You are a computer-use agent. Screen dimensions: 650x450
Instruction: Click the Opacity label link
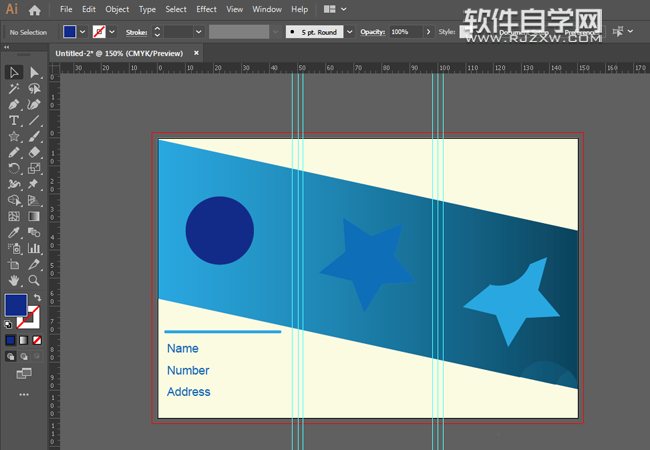click(x=372, y=32)
